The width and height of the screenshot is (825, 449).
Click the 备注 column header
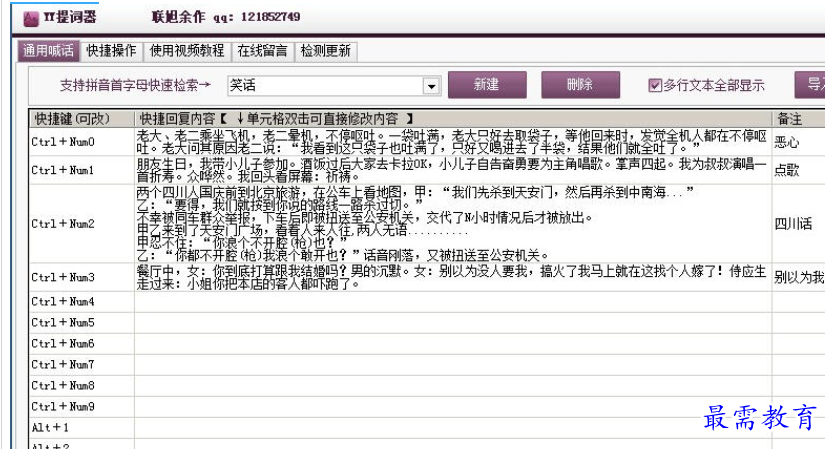pyautogui.click(x=799, y=119)
